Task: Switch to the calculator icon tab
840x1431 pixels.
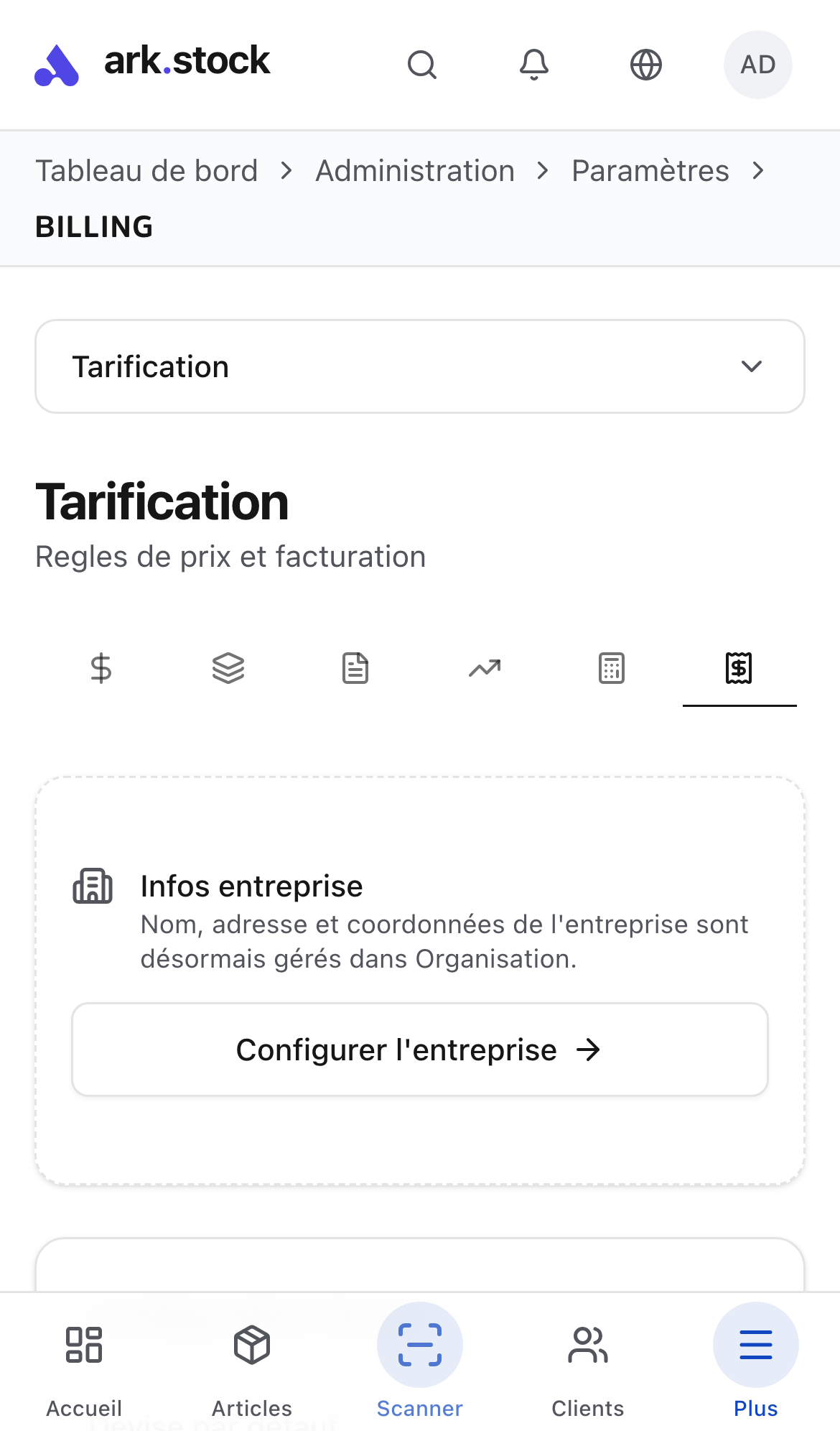Action: [x=612, y=668]
